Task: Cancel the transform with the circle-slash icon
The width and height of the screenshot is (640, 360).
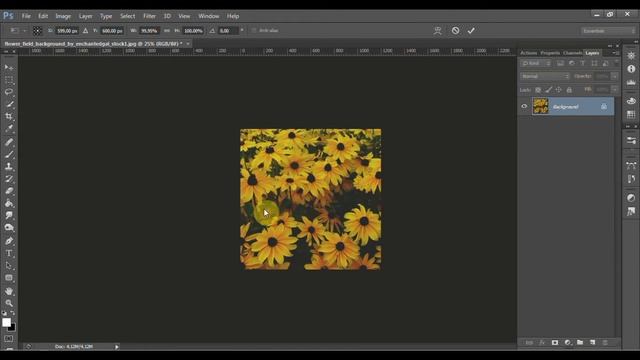Action: [456, 31]
